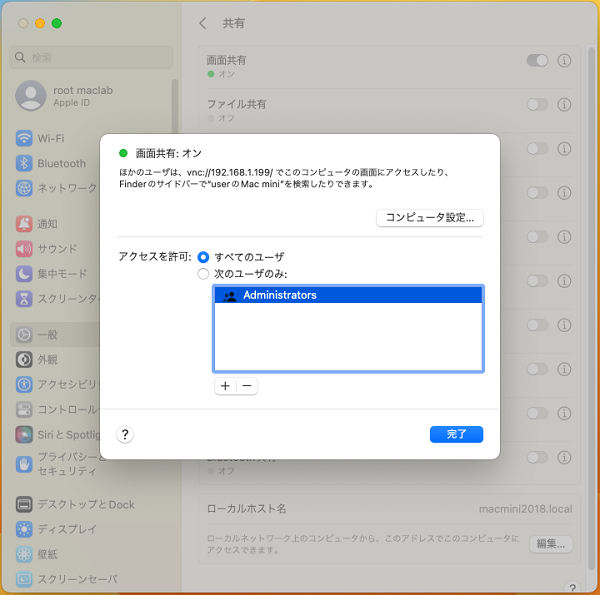Click the 画面共有: オン dialog heading

(x=169, y=153)
